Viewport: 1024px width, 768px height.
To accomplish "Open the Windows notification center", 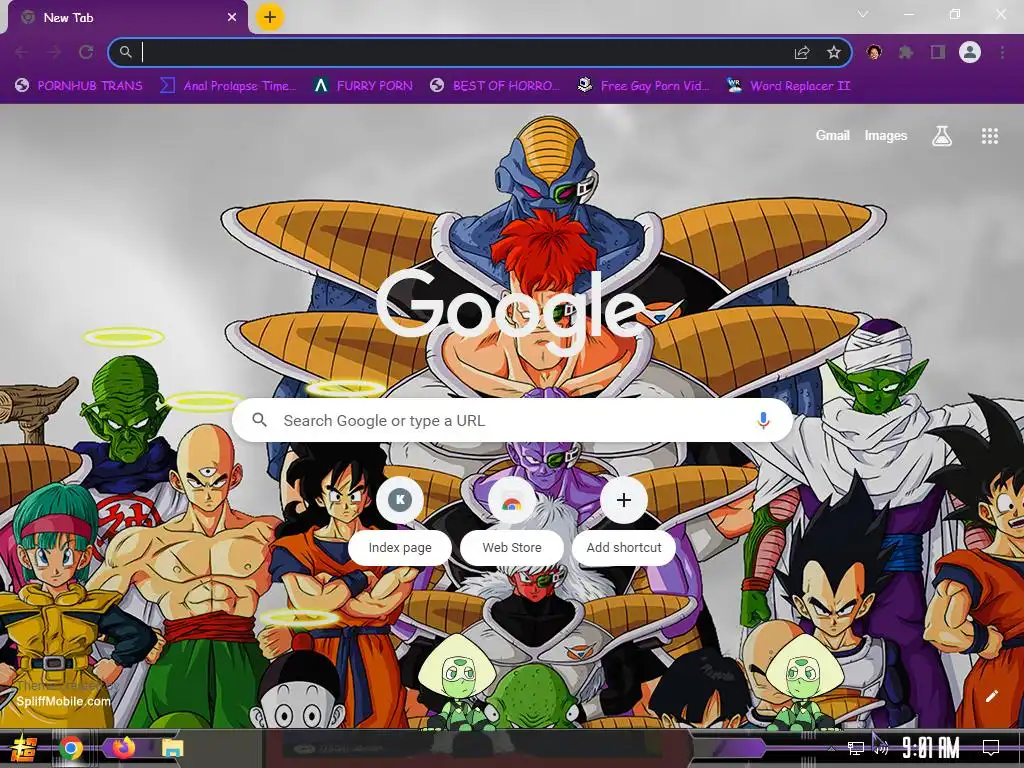I will click(991, 748).
